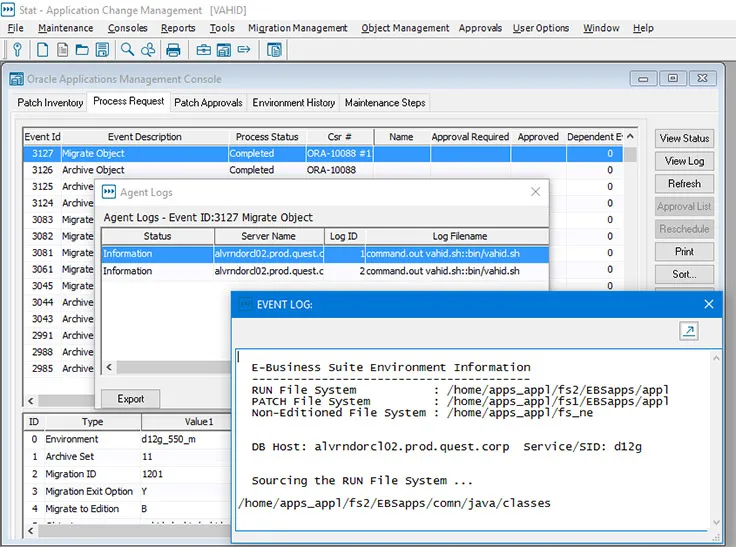Click the Print button
The image size is (736, 547).
[x=684, y=252]
